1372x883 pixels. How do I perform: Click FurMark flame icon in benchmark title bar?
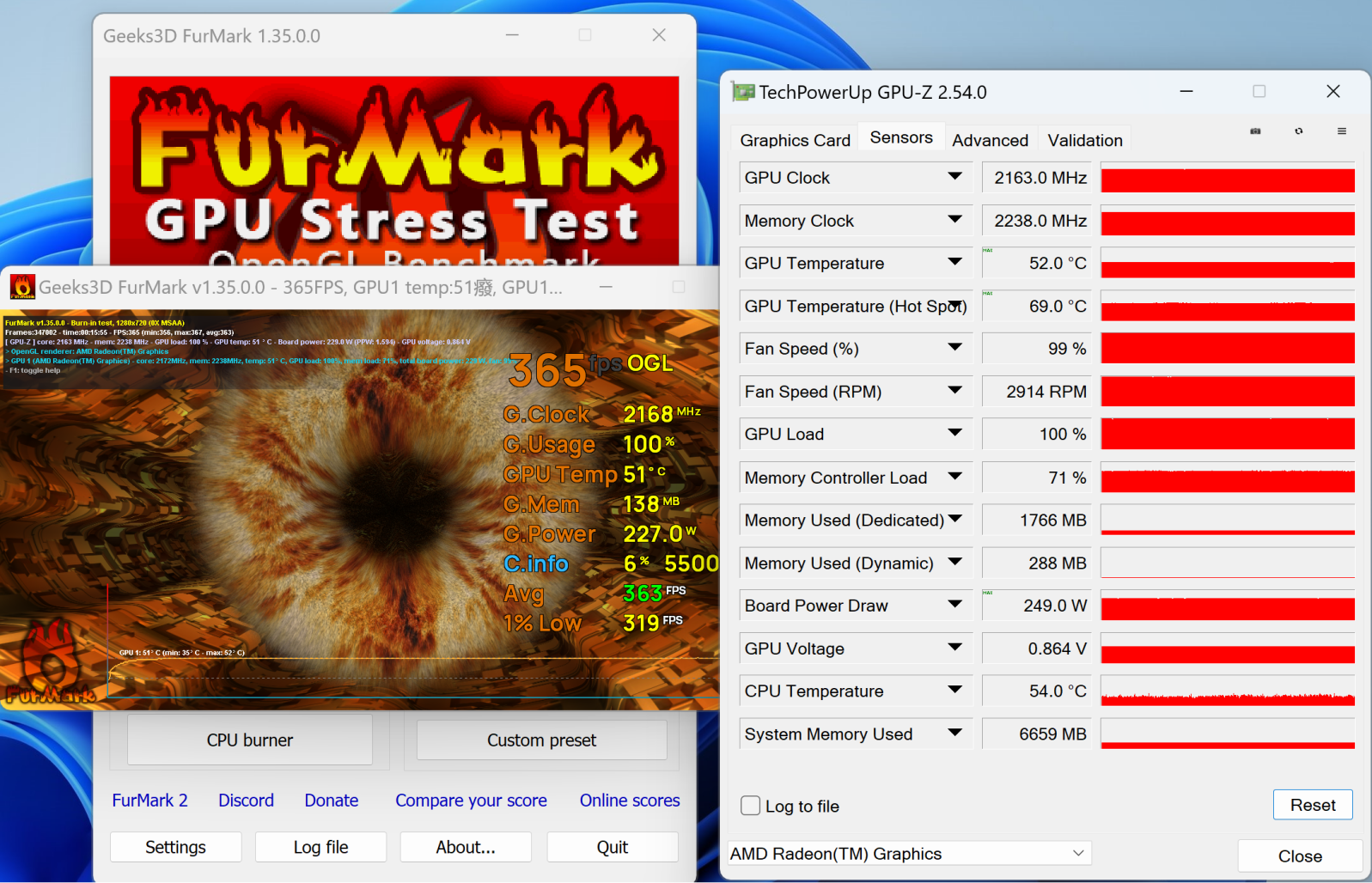(22, 287)
